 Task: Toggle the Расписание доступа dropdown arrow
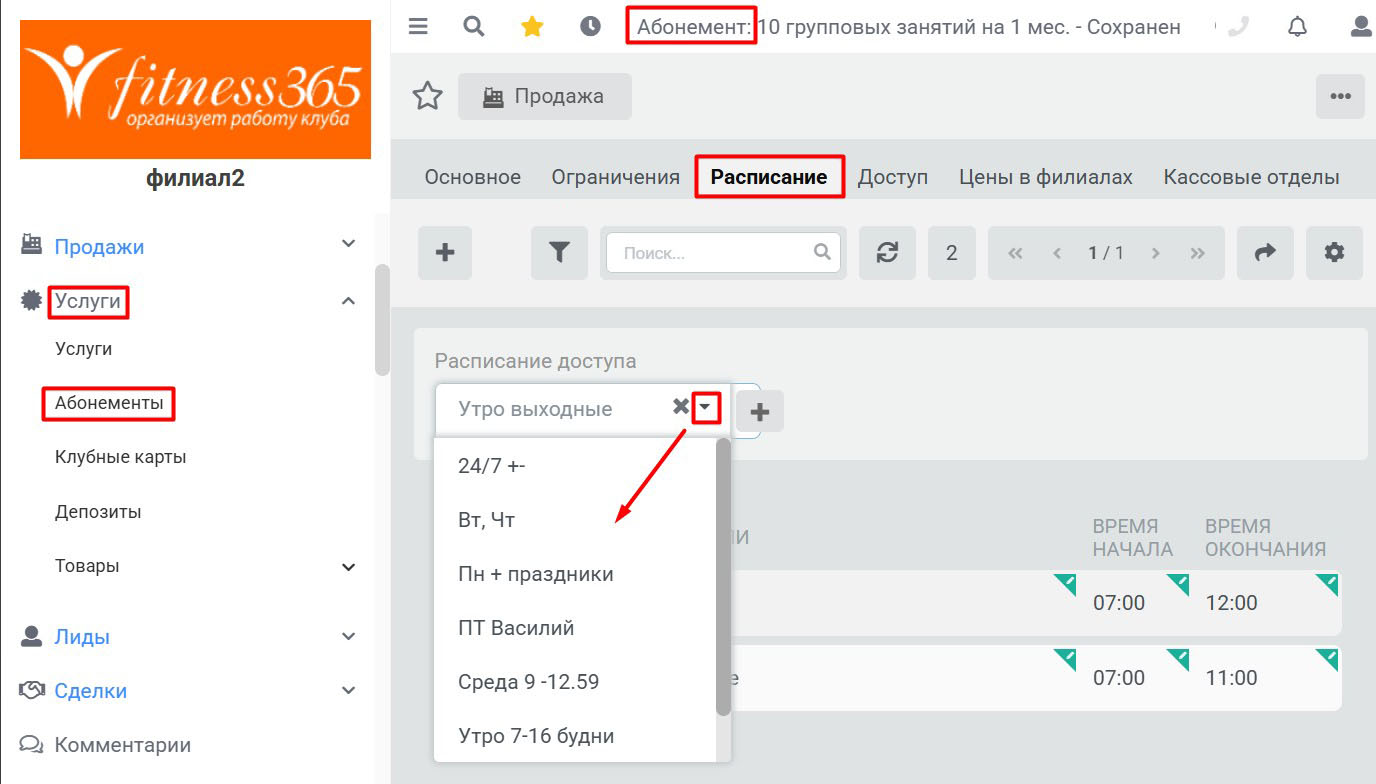click(x=706, y=407)
